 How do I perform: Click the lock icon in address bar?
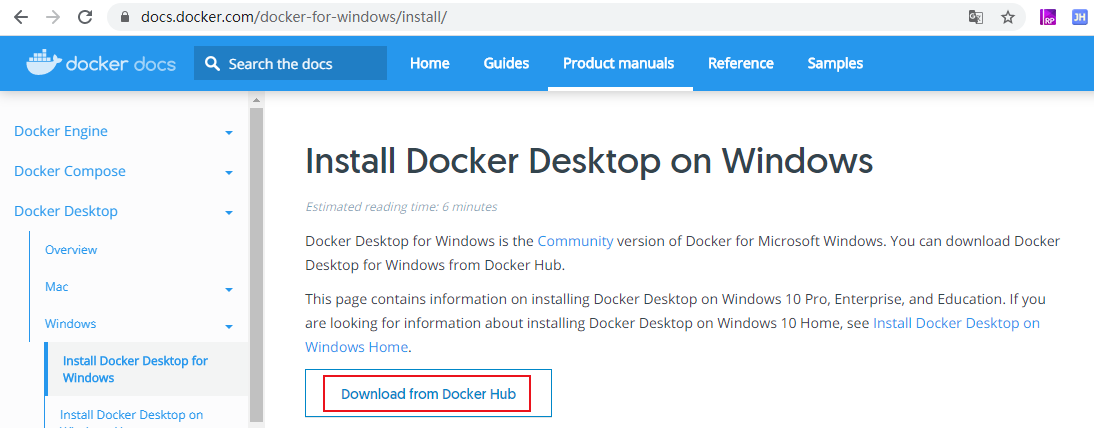tap(126, 17)
